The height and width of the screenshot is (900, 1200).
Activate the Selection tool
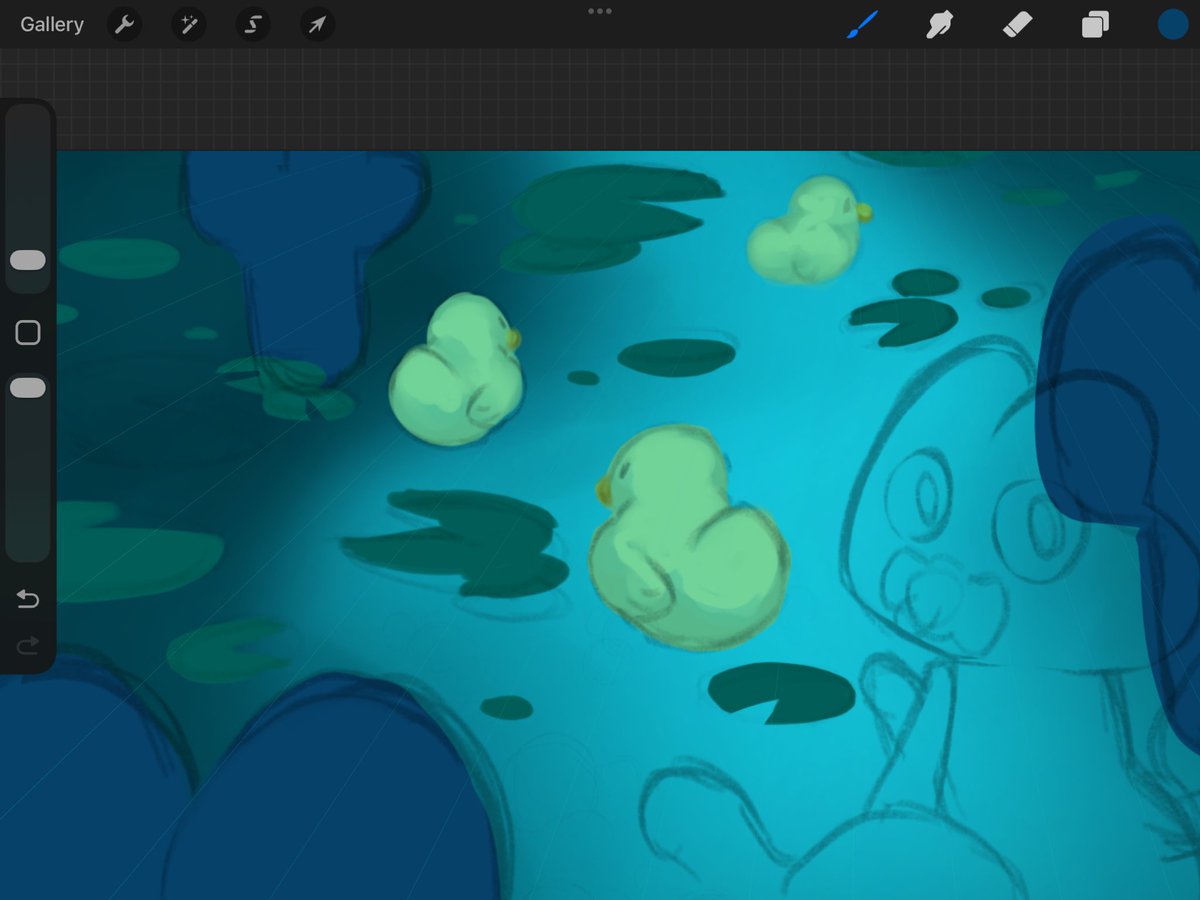(x=252, y=24)
